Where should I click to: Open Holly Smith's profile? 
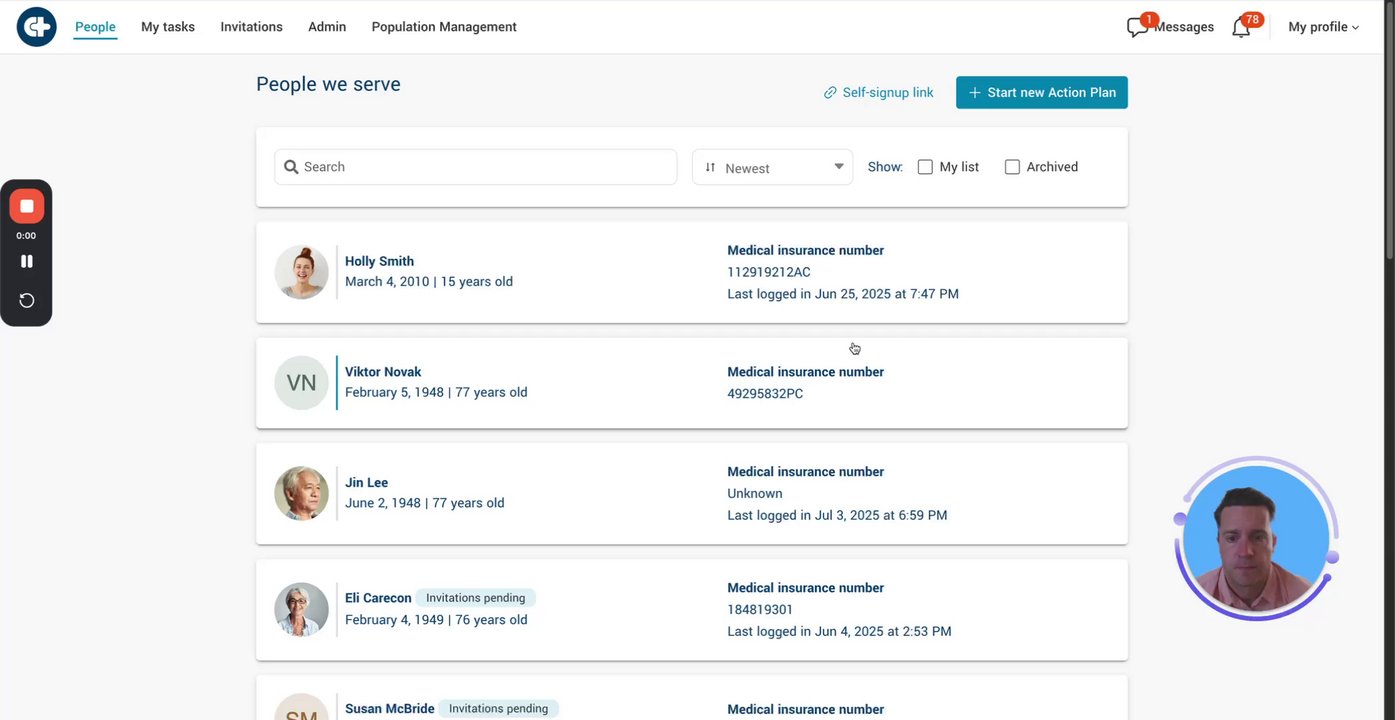379,261
